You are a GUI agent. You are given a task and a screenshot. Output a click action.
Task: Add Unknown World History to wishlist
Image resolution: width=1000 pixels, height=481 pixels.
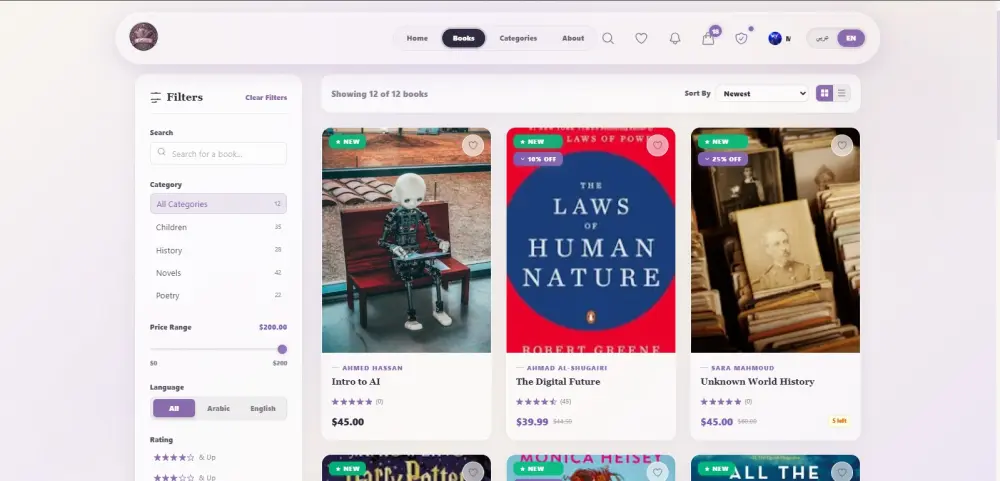(x=842, y=145)
